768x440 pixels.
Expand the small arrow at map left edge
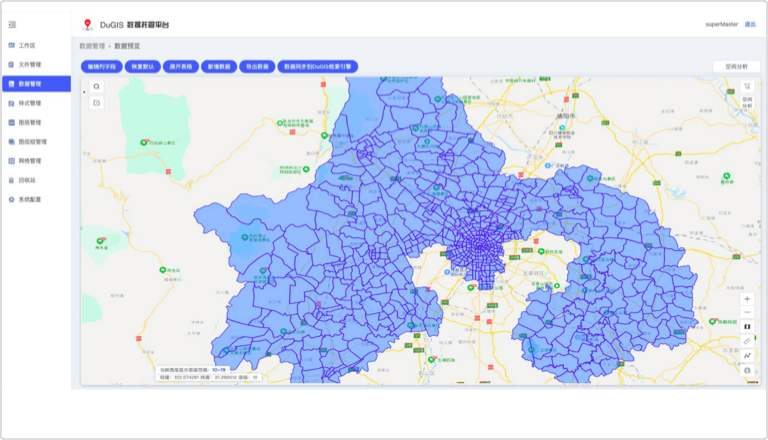tap(84, 92)
